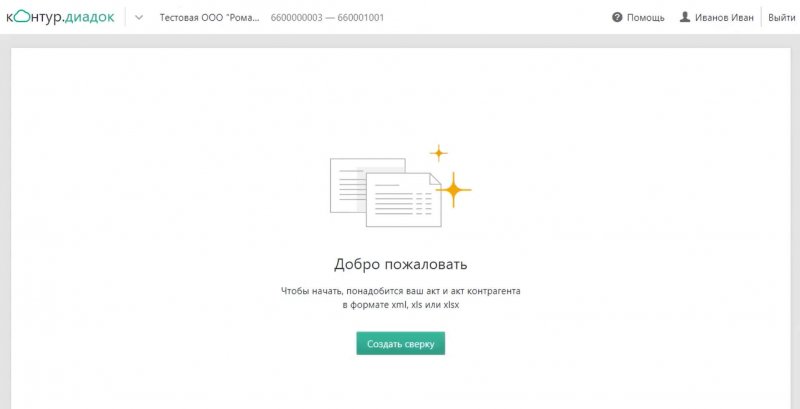Click the ИНН-КПП number 6600000003 — 660001001
The height and width of the screenshot is (409, 800).
[x=326, y=18]
